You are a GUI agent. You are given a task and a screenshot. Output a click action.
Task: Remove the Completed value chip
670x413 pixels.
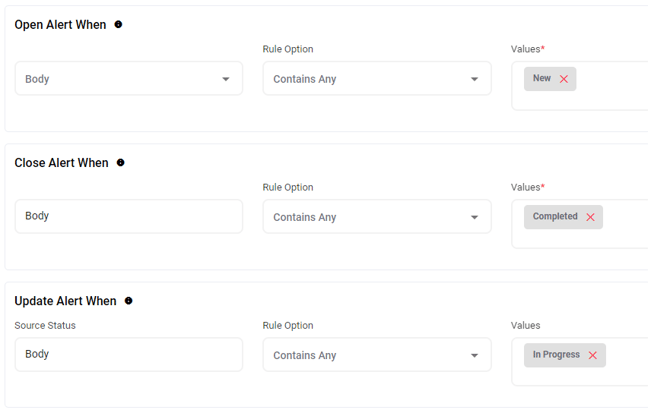(x=590, y=217)
